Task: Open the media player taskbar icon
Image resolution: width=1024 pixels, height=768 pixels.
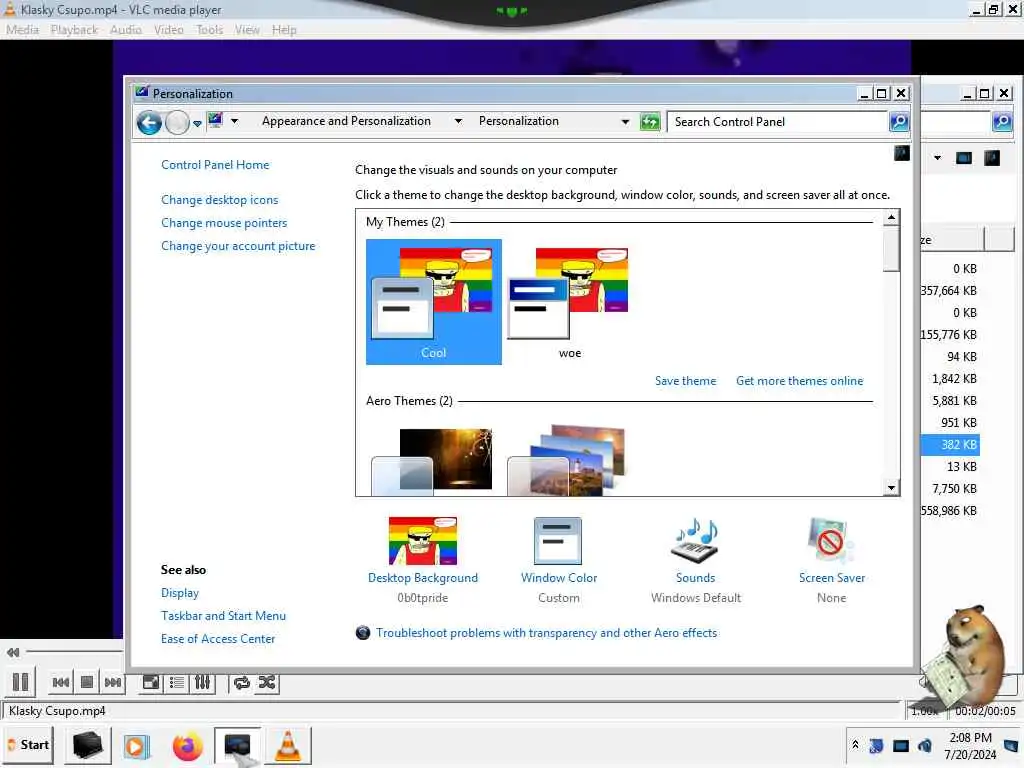Action: click(136, 745)
